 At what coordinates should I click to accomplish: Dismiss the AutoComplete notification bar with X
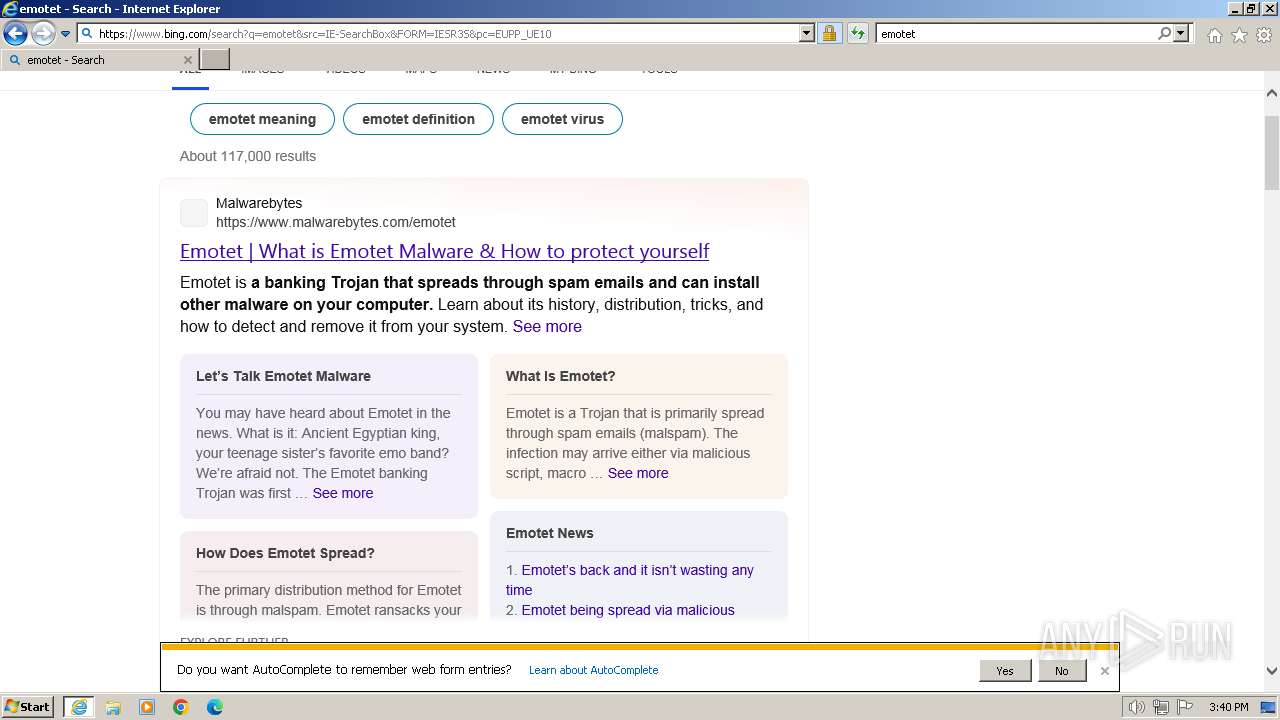[1105, 671]
